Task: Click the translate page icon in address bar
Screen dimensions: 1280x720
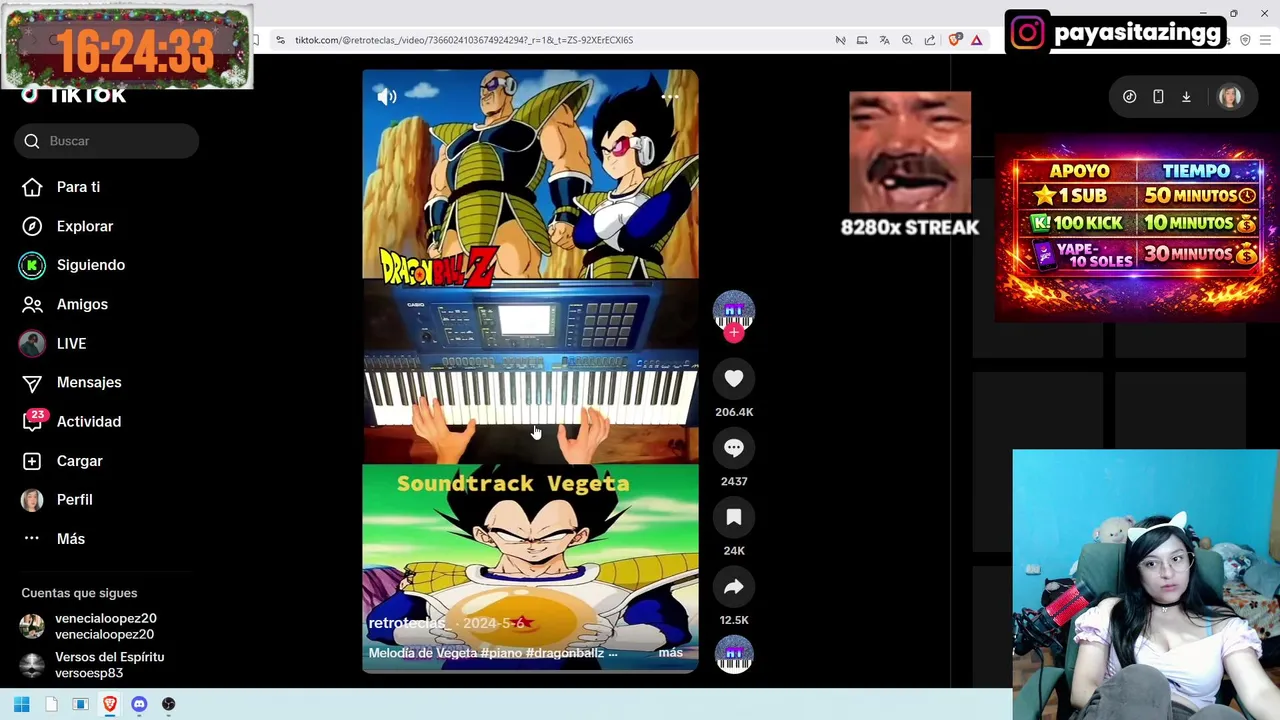Action: [x=884, y=40]
